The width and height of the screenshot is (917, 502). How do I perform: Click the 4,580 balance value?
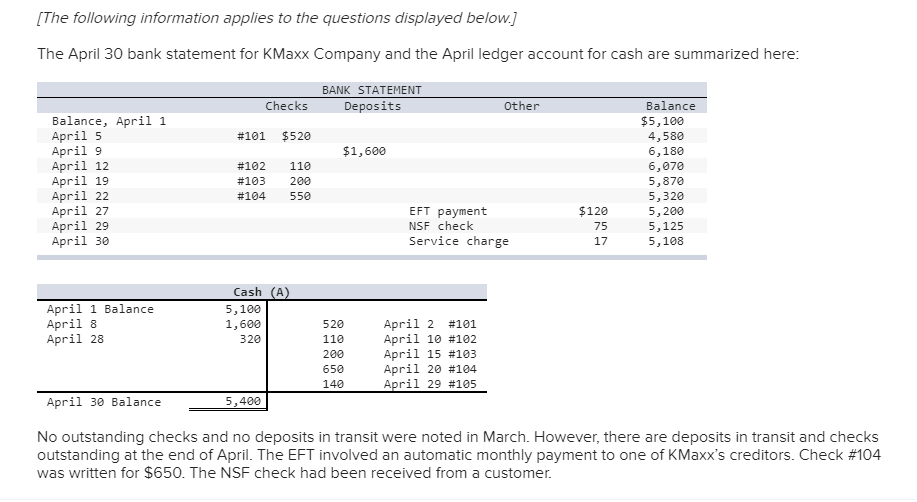click(x=666, y=136)
